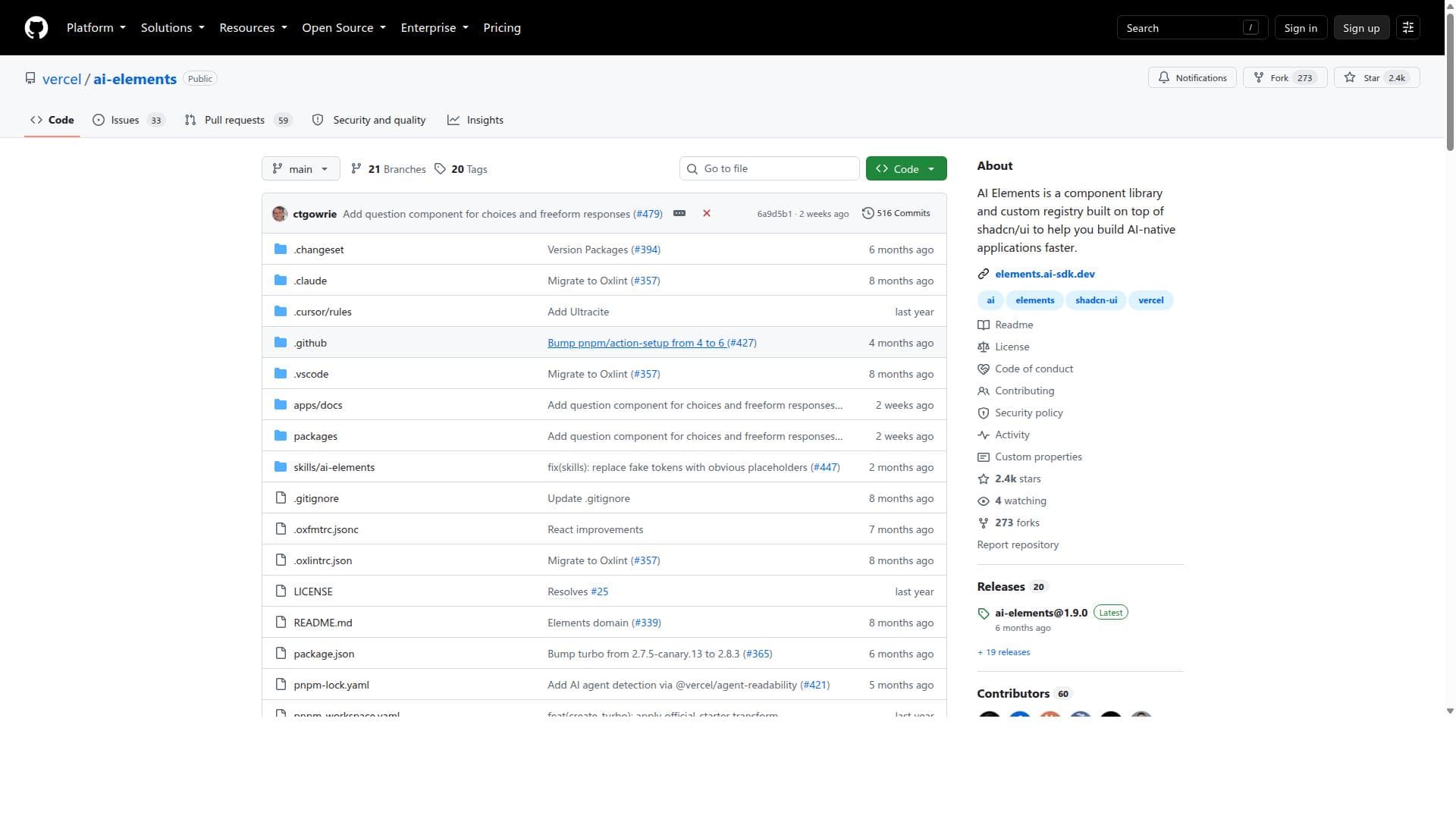
Task: Click the .claude folder icon
Action: (x=281, y=281)
